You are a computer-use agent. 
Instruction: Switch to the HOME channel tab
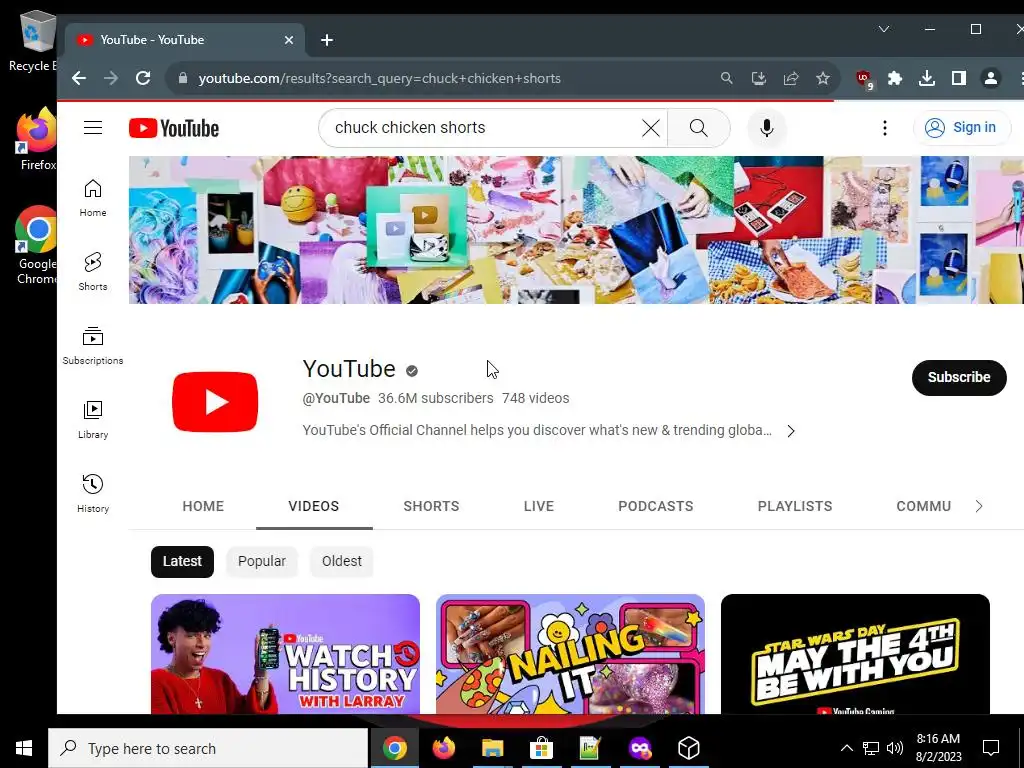[203, 506]
